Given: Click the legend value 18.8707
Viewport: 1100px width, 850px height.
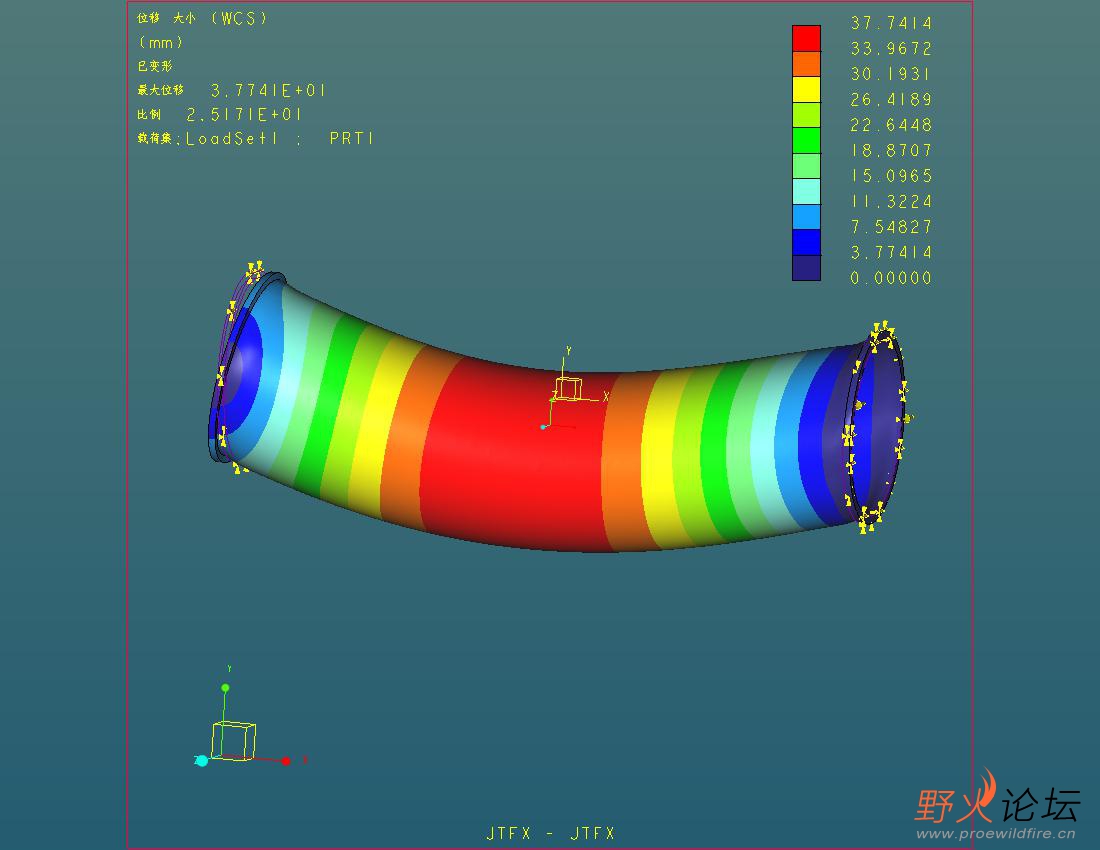Looking at the screenshot, I should (891, 150).
